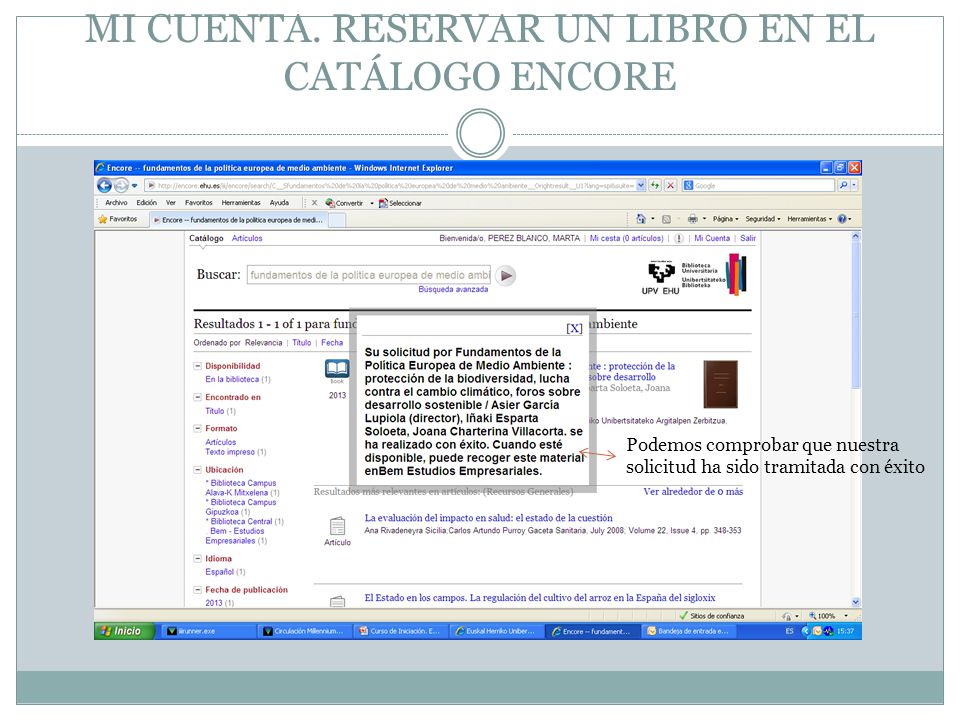This screenshot has width=960, height=720.
Task: Click the exclamation alert icon near Mi Cuenta
Action: click(679, 238)
